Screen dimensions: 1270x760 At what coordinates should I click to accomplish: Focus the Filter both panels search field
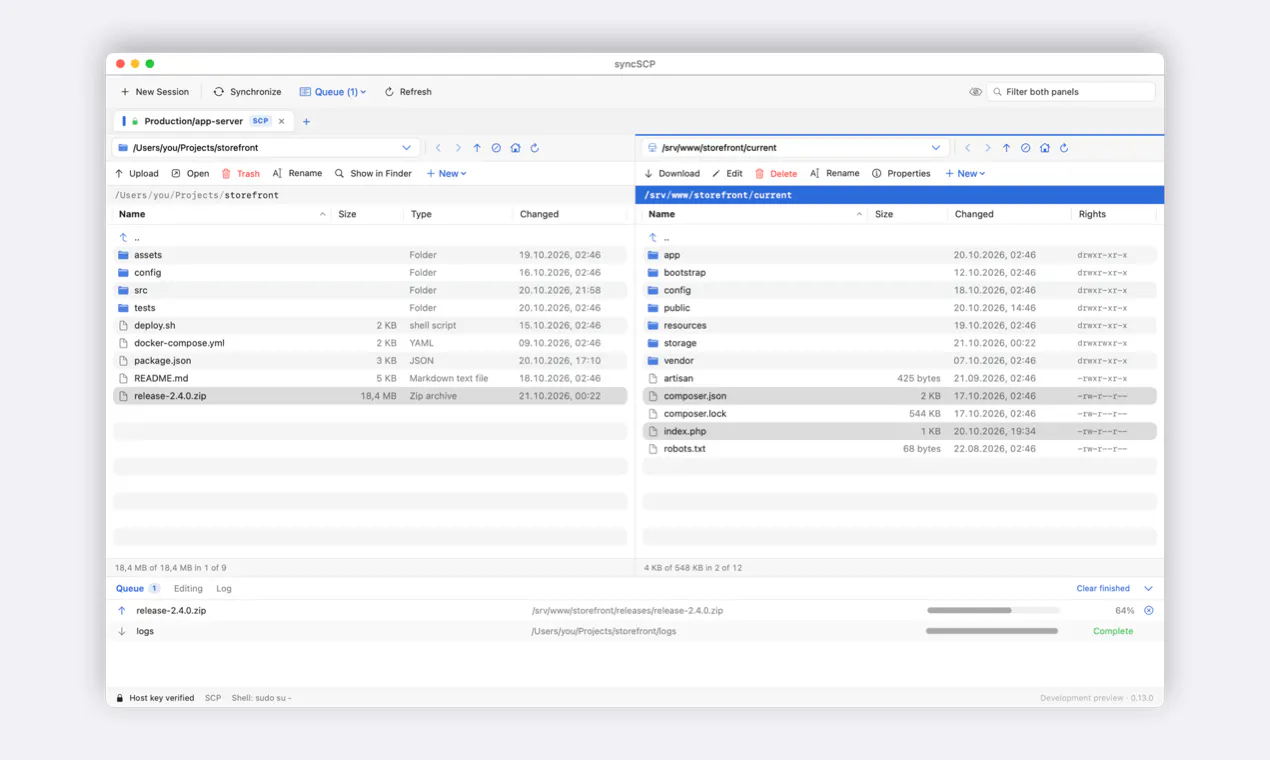(x=1071, y=92)
